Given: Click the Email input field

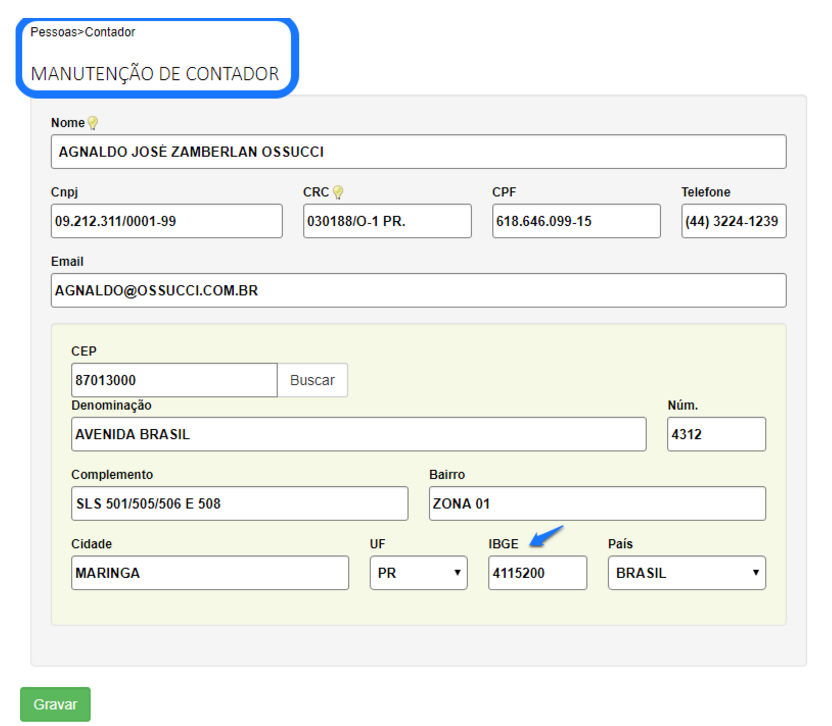Looking at the screenshot, I should 418,290.
